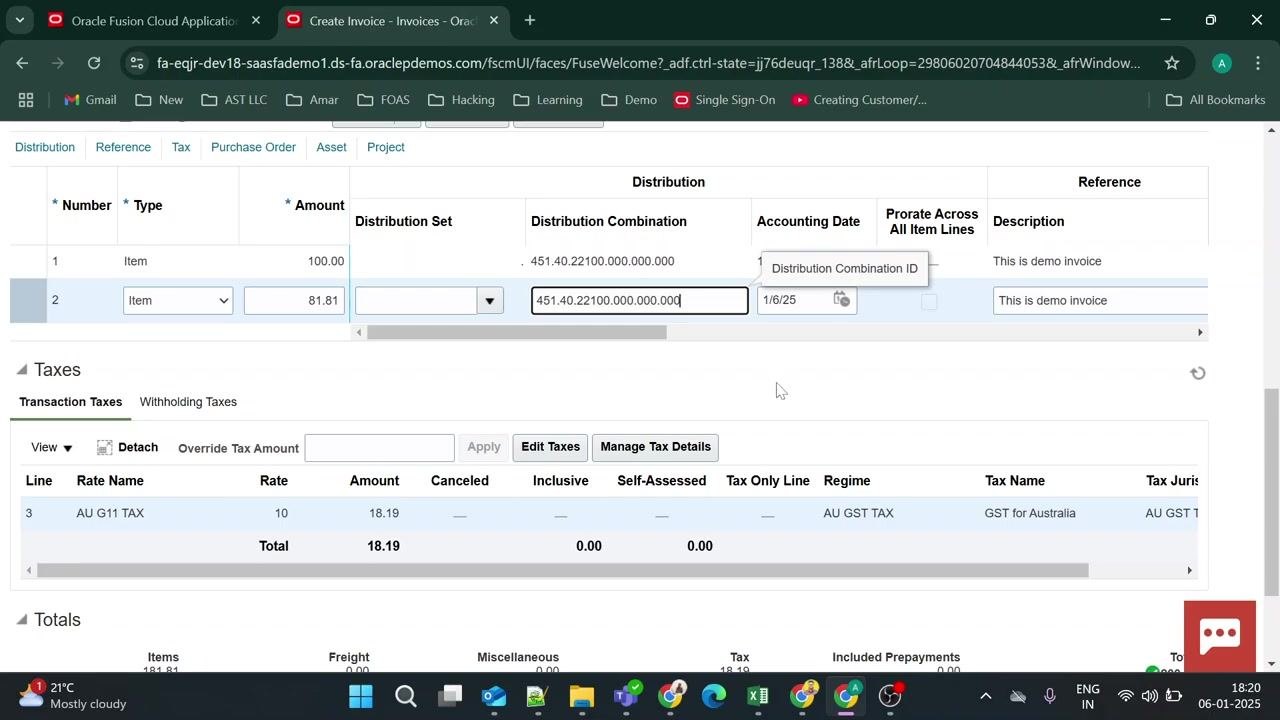
Task: Open Microsoft Edge from taskbar
Action: pyautogui.click(x=714, y=696)
